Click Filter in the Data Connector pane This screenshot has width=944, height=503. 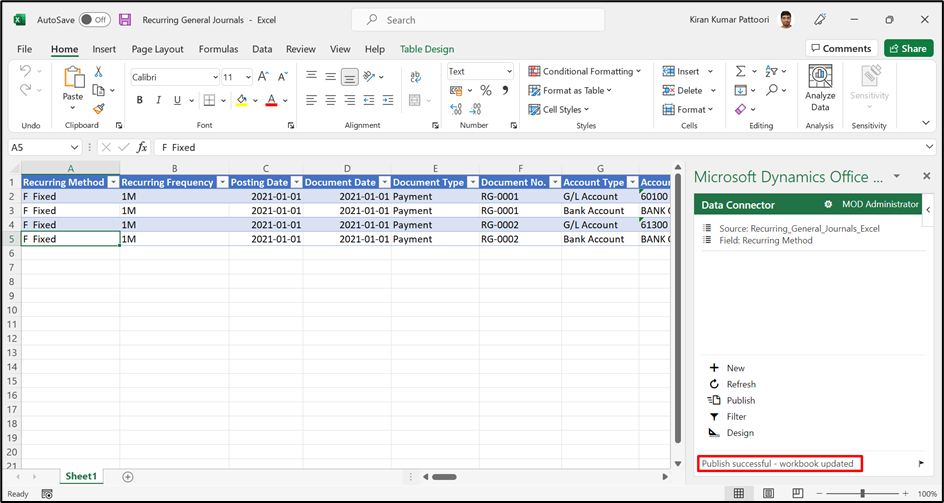coord(728,417)
